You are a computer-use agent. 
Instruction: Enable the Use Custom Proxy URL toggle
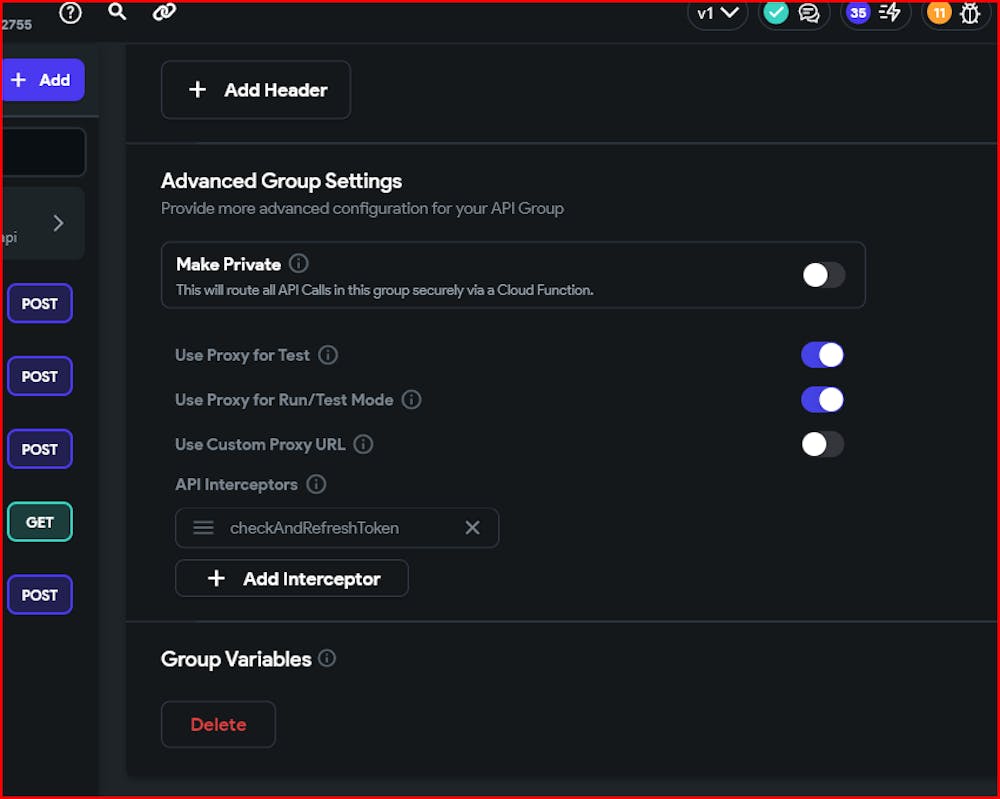point(822,444)
